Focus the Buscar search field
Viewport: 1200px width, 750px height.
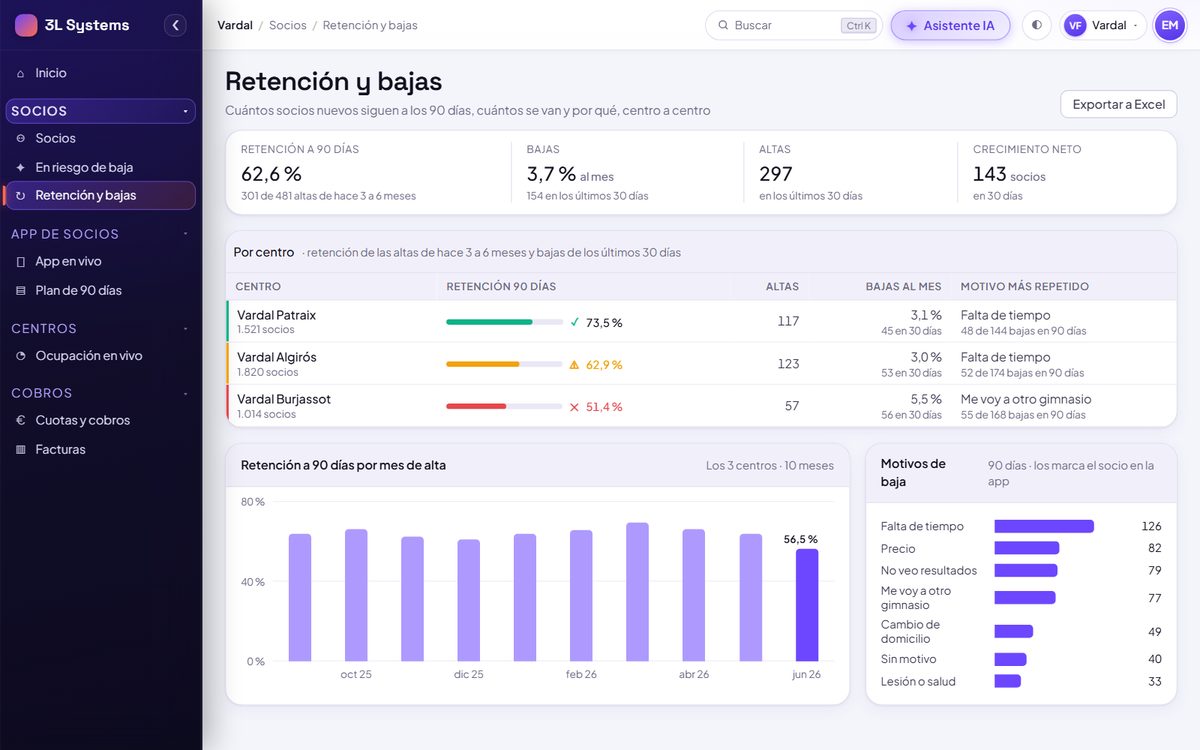793,25
